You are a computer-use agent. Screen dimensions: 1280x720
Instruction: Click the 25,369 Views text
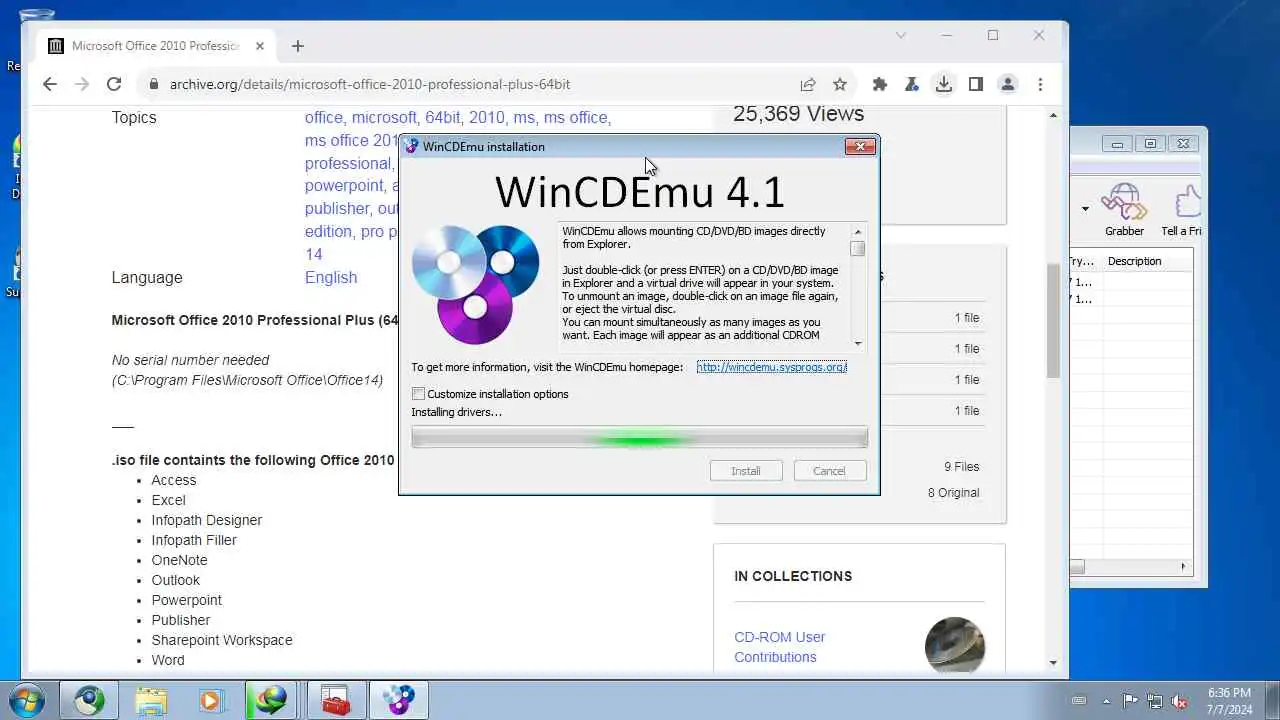pyautogui.click(x=798, y=114)
